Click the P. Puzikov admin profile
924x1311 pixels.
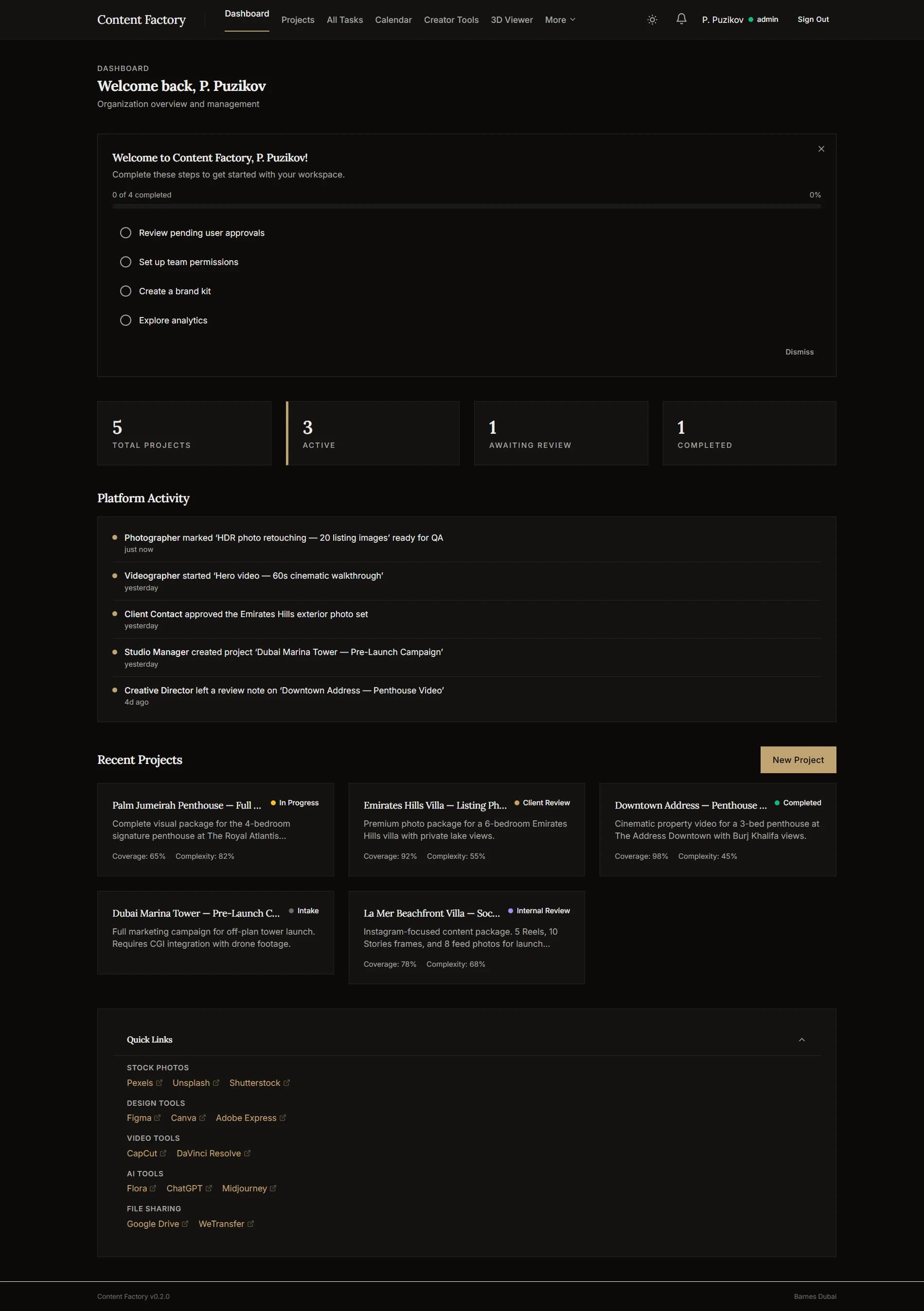coord(740,19)
